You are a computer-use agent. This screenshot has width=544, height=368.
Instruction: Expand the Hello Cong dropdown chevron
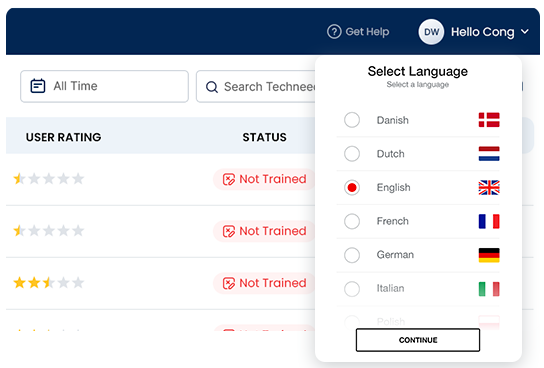click(525, 32)
